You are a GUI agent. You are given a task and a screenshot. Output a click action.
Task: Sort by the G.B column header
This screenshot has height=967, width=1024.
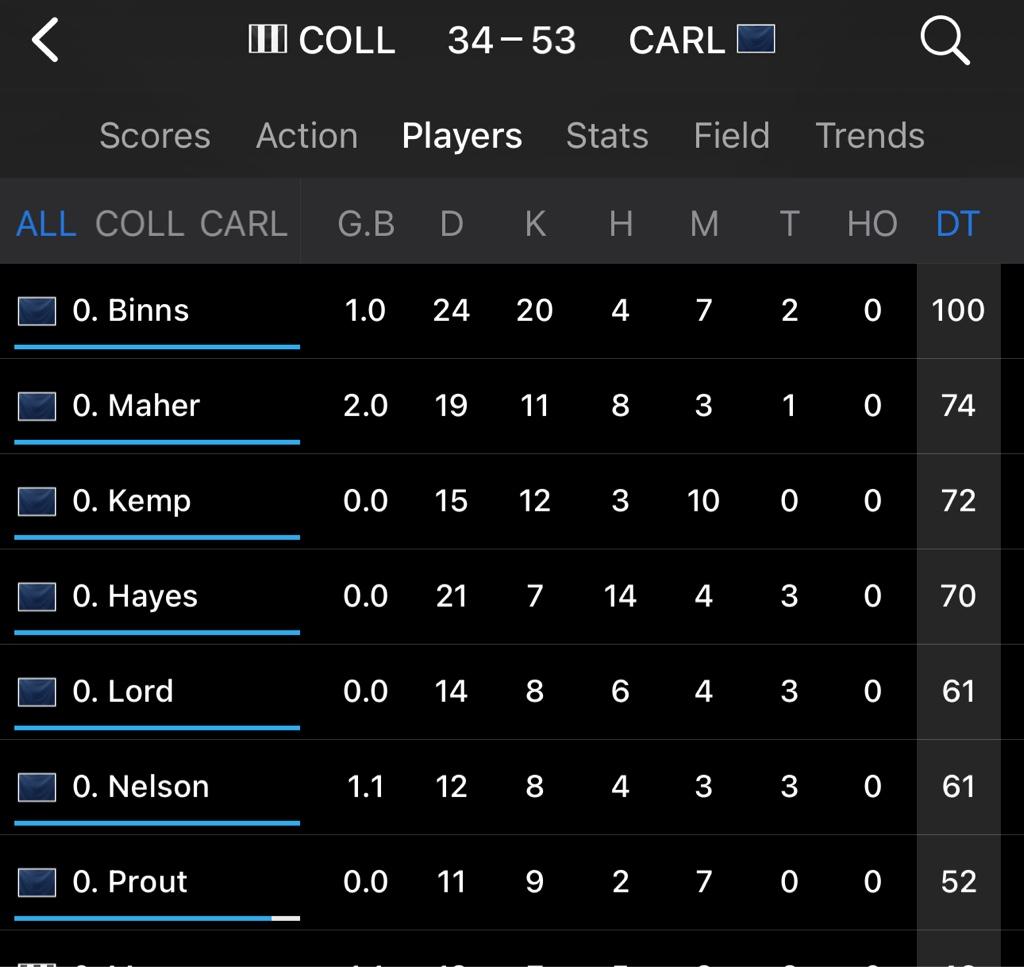coord(366,224)
